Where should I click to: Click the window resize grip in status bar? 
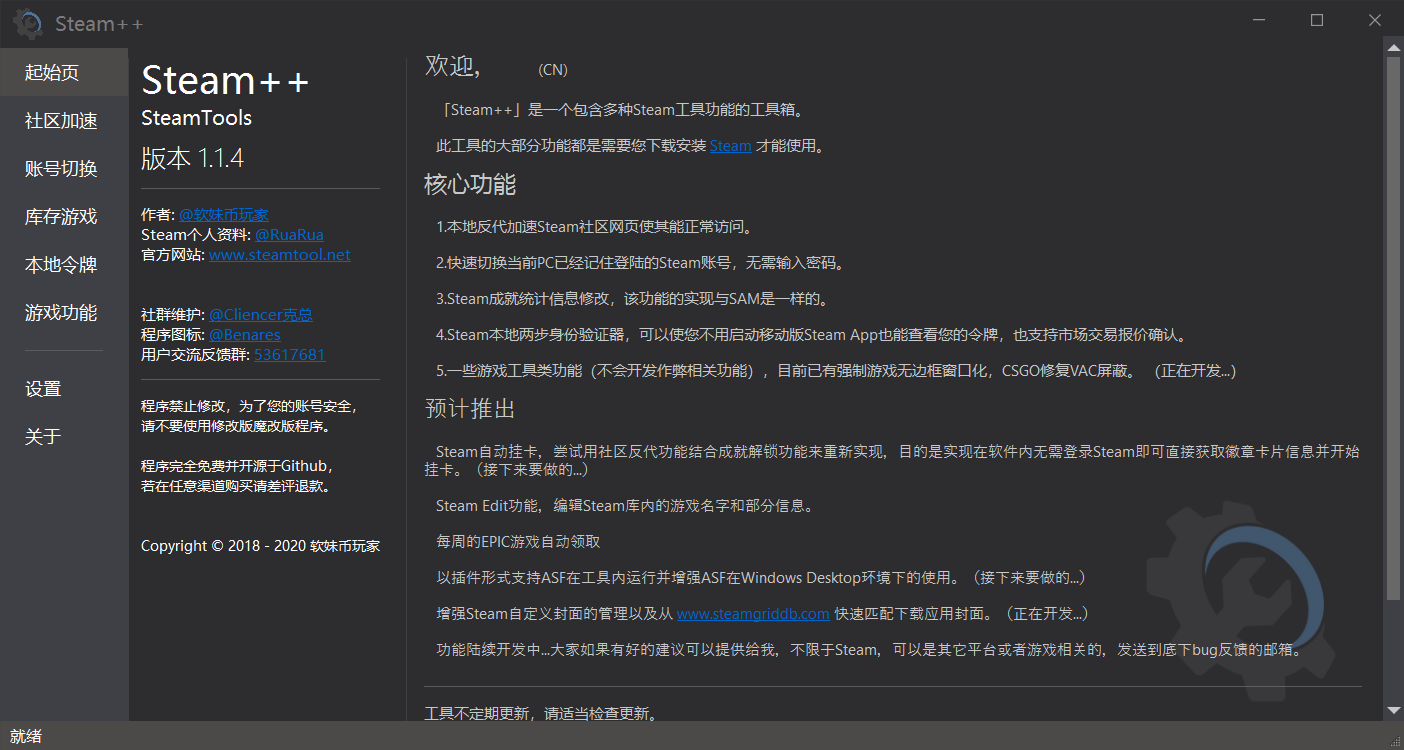coord(1394,740)
